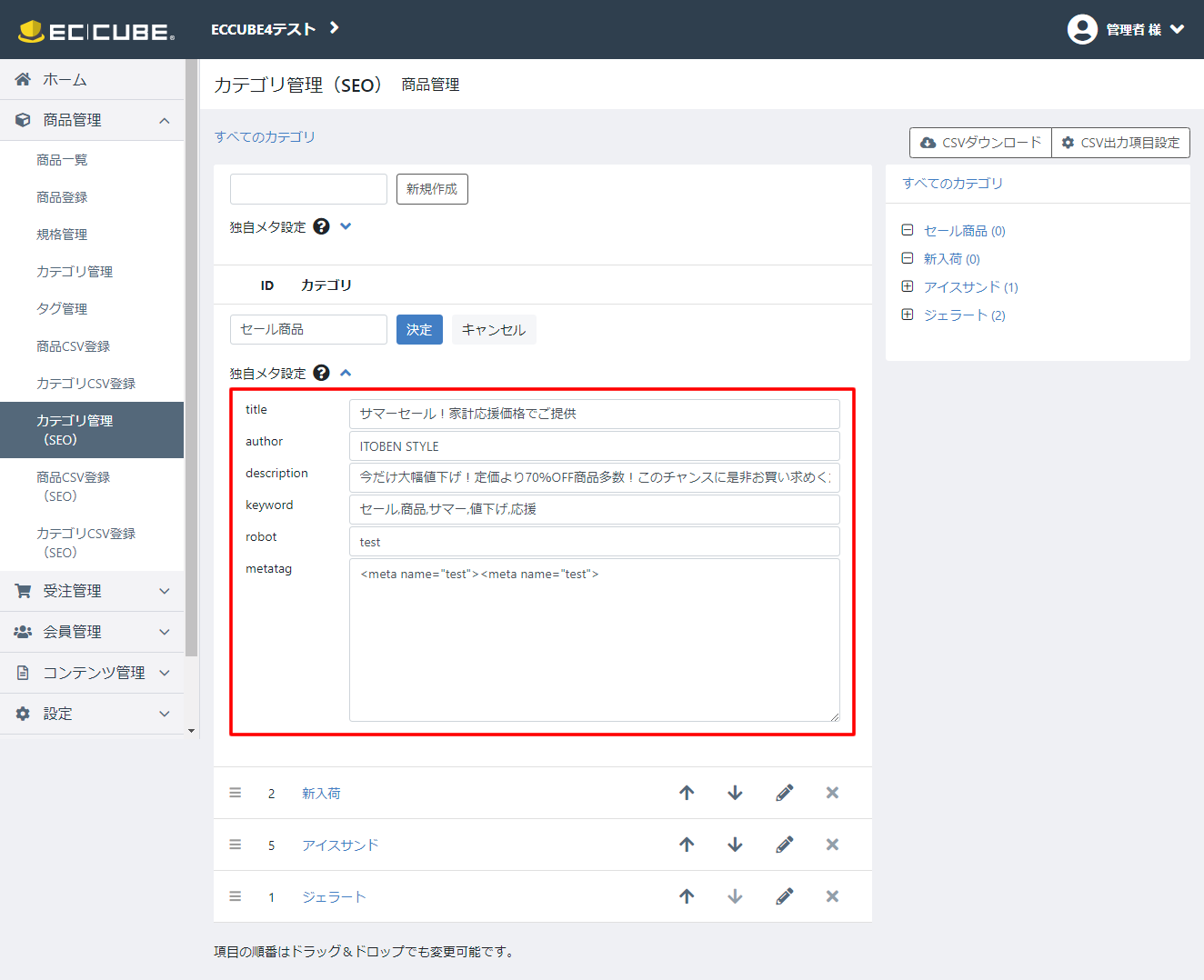Click the 決定 button

pos(419,329)
